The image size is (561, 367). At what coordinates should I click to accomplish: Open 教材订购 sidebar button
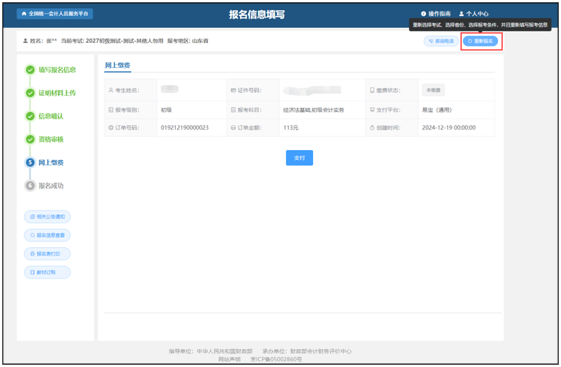[47, 272]
